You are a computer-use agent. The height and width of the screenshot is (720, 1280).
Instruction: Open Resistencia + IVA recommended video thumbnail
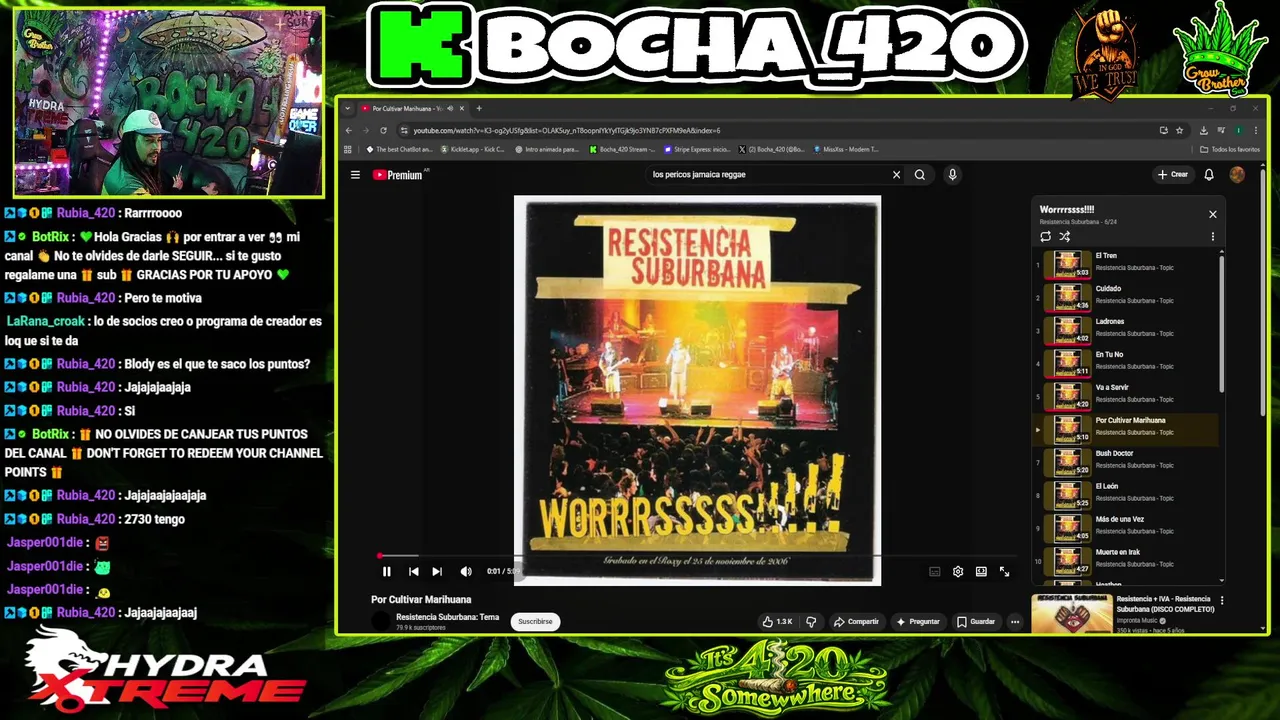tap(1072, 614)
